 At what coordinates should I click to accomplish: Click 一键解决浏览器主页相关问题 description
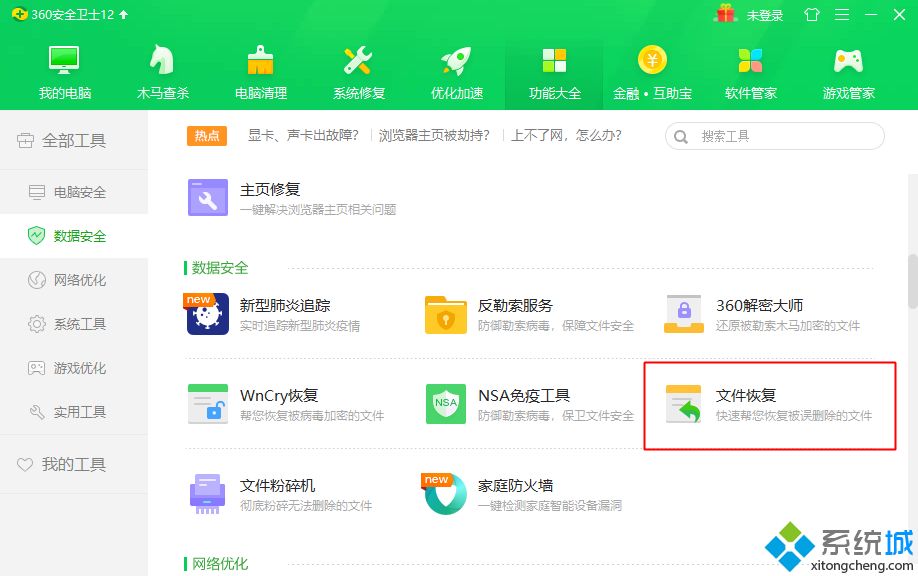[318, 210]
